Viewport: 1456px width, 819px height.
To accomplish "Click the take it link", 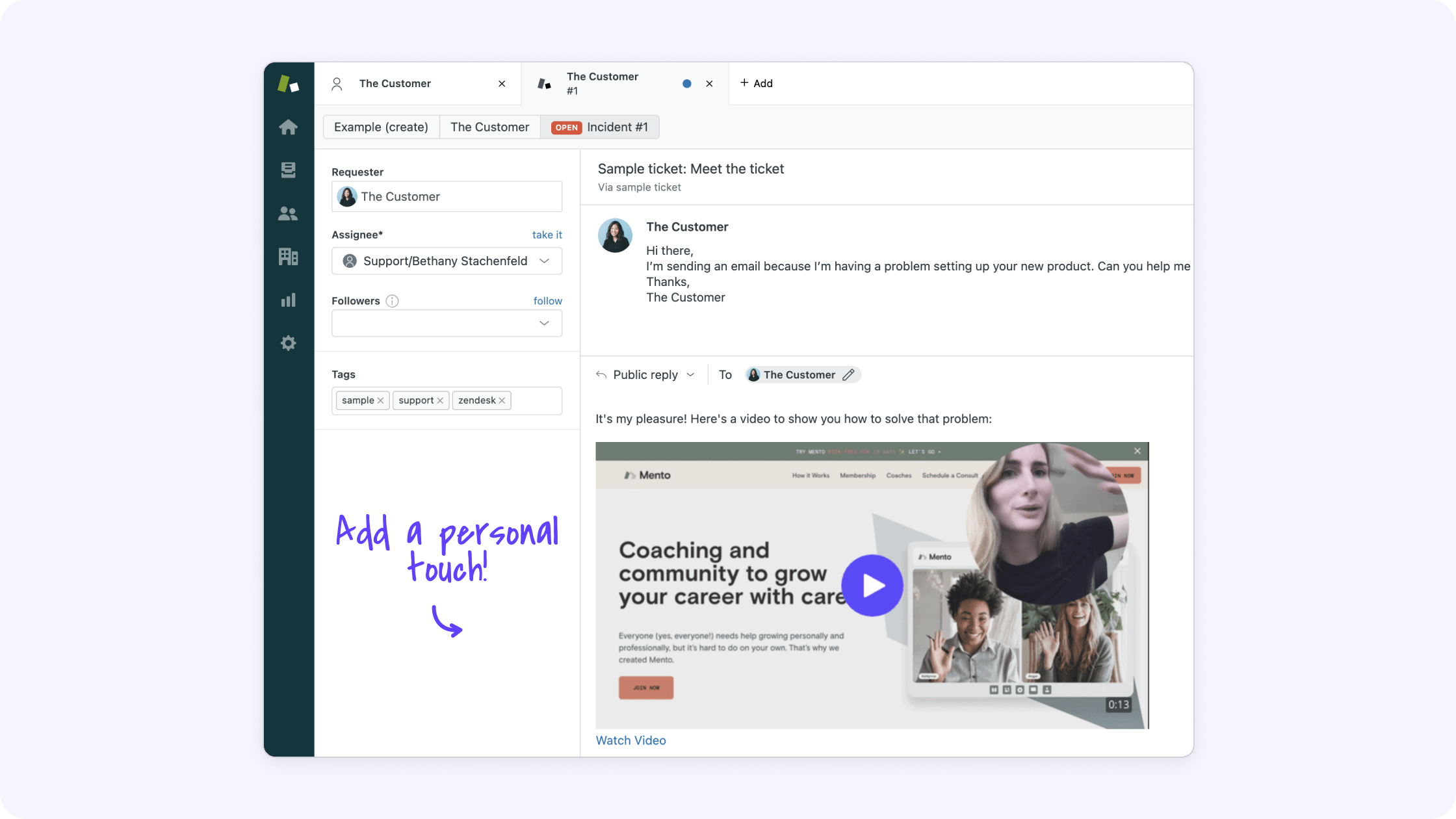I will pos(547,235).
